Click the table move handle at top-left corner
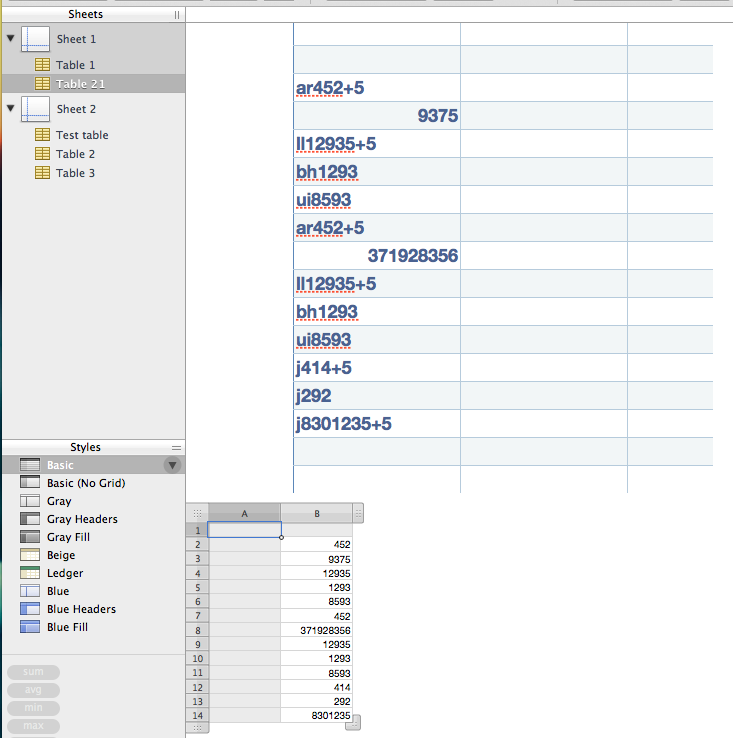733x738 pixels. pyautogui.click(x=197, y=513)
